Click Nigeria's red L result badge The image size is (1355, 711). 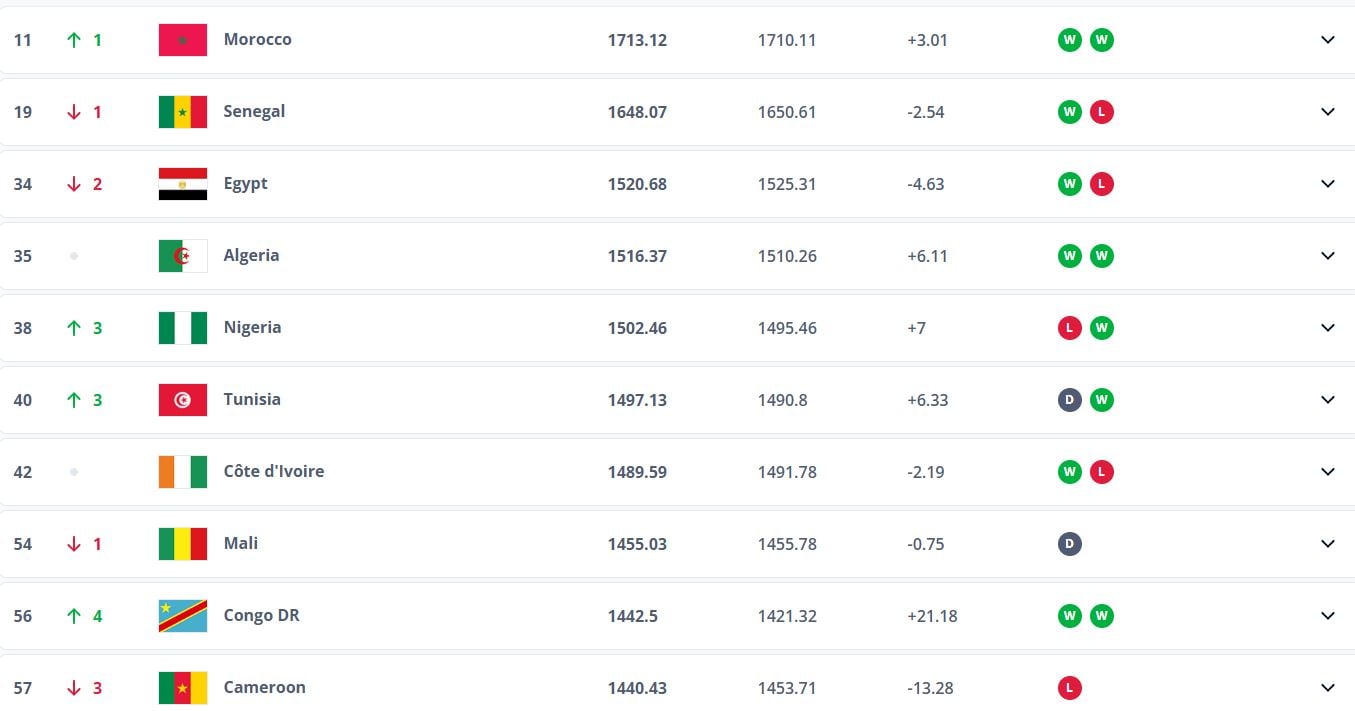(x=1070, y=328)
